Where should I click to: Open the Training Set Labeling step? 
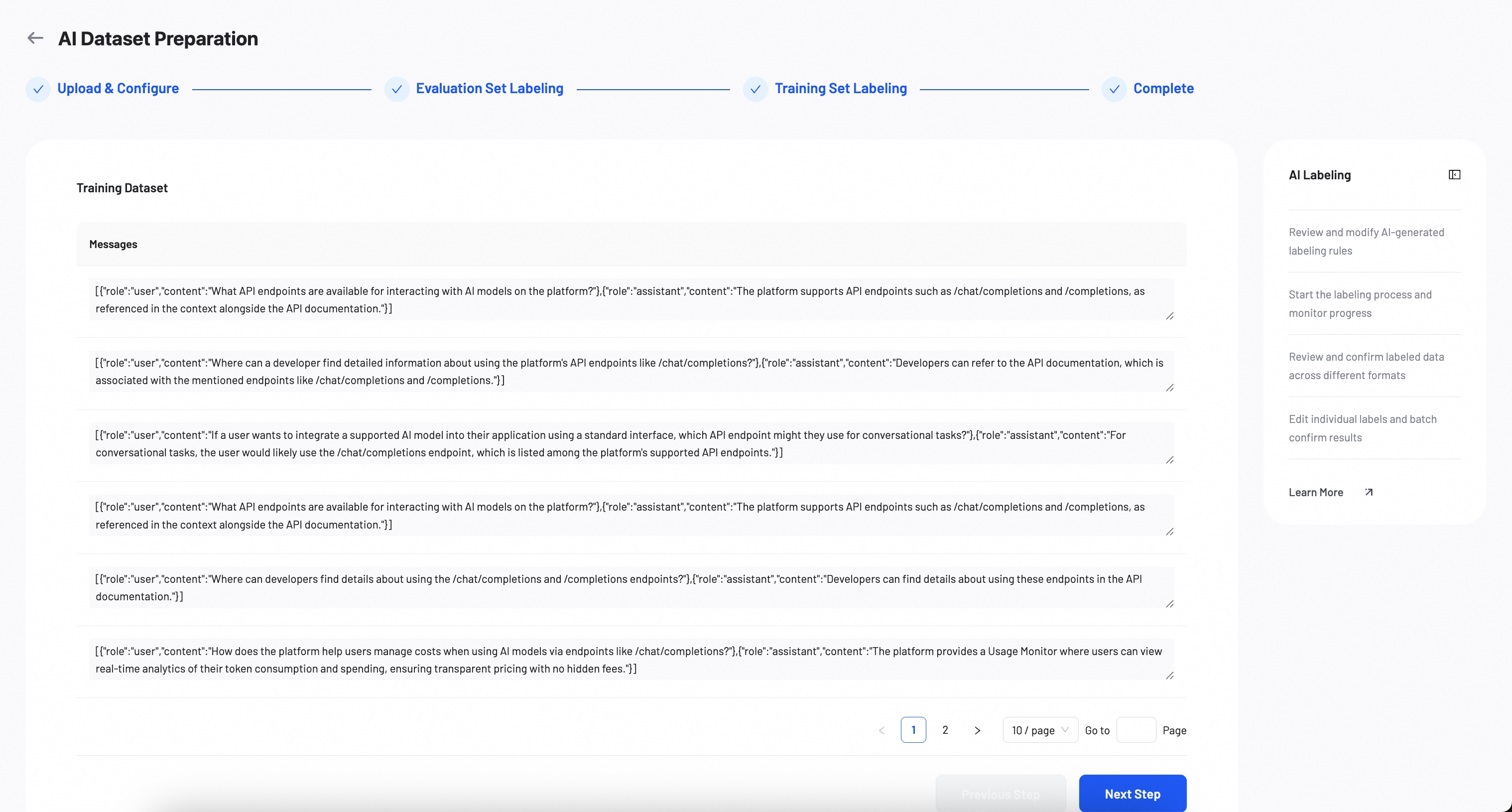point(841,88)
